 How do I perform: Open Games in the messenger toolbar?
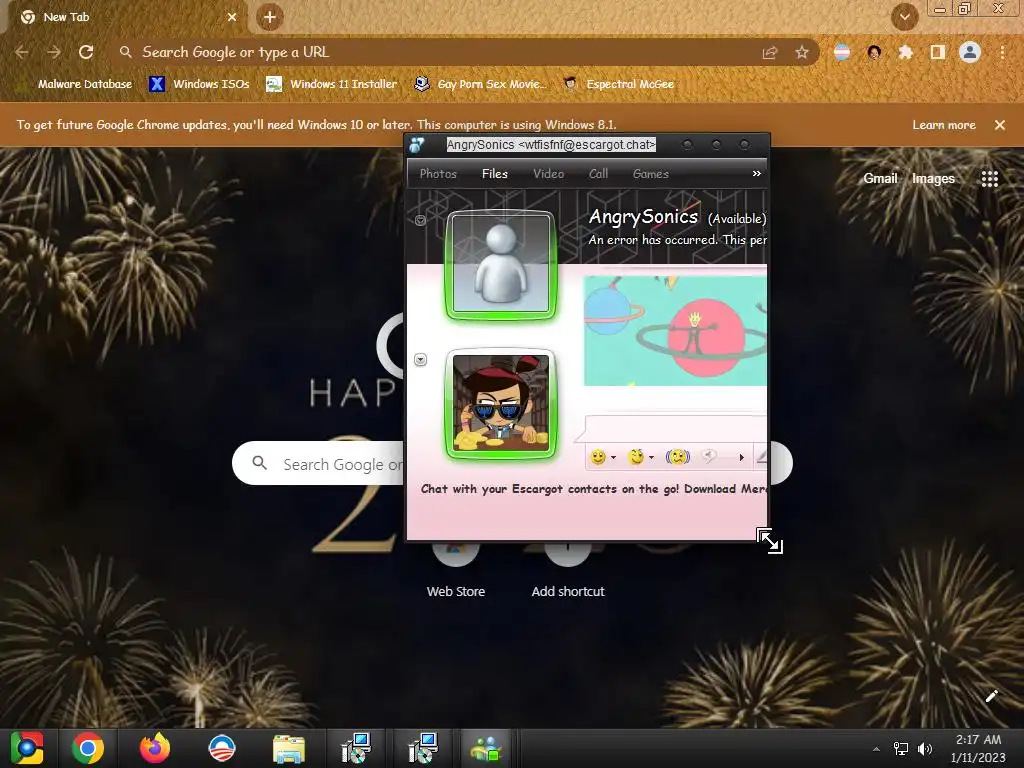click(x=650, y=174)
